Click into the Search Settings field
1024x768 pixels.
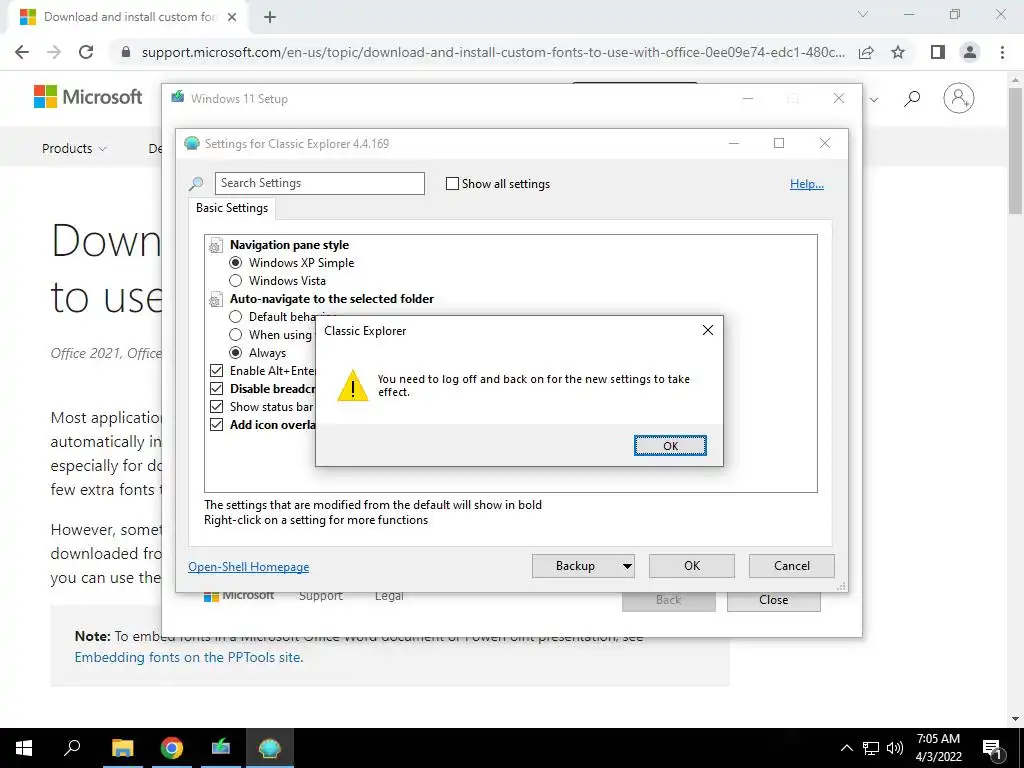[319, 184]
